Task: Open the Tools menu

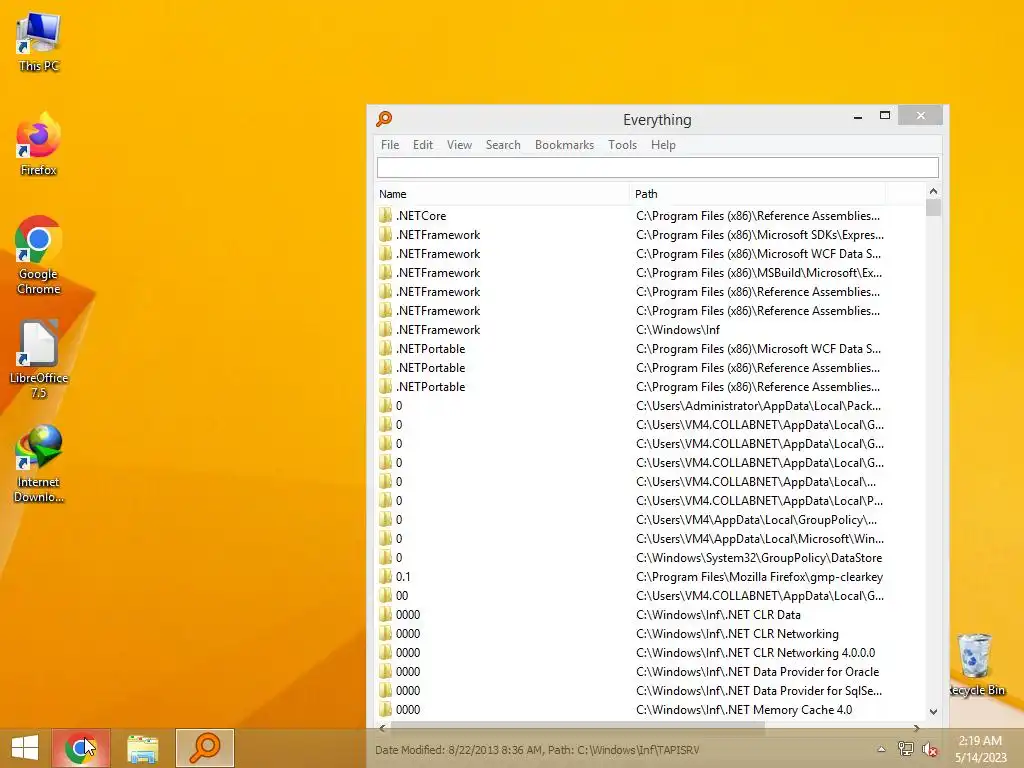Action: (622, 145)
